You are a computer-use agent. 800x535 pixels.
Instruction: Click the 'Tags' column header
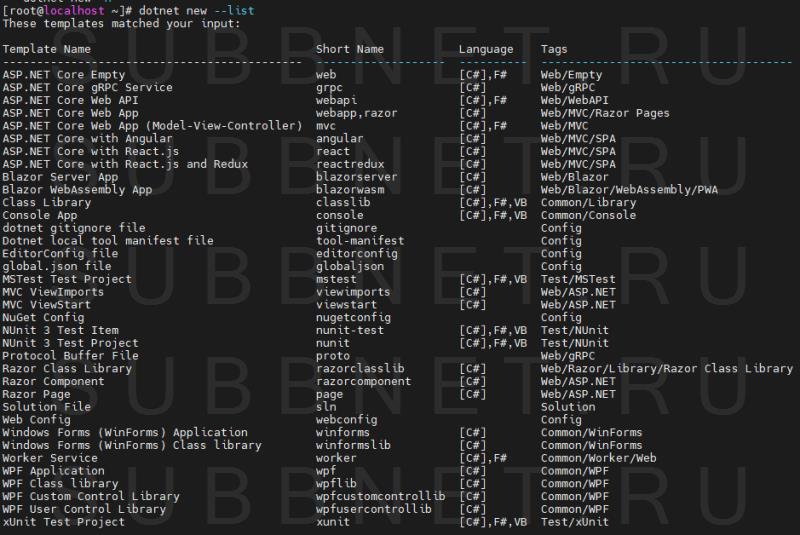[x=554, y=48]
